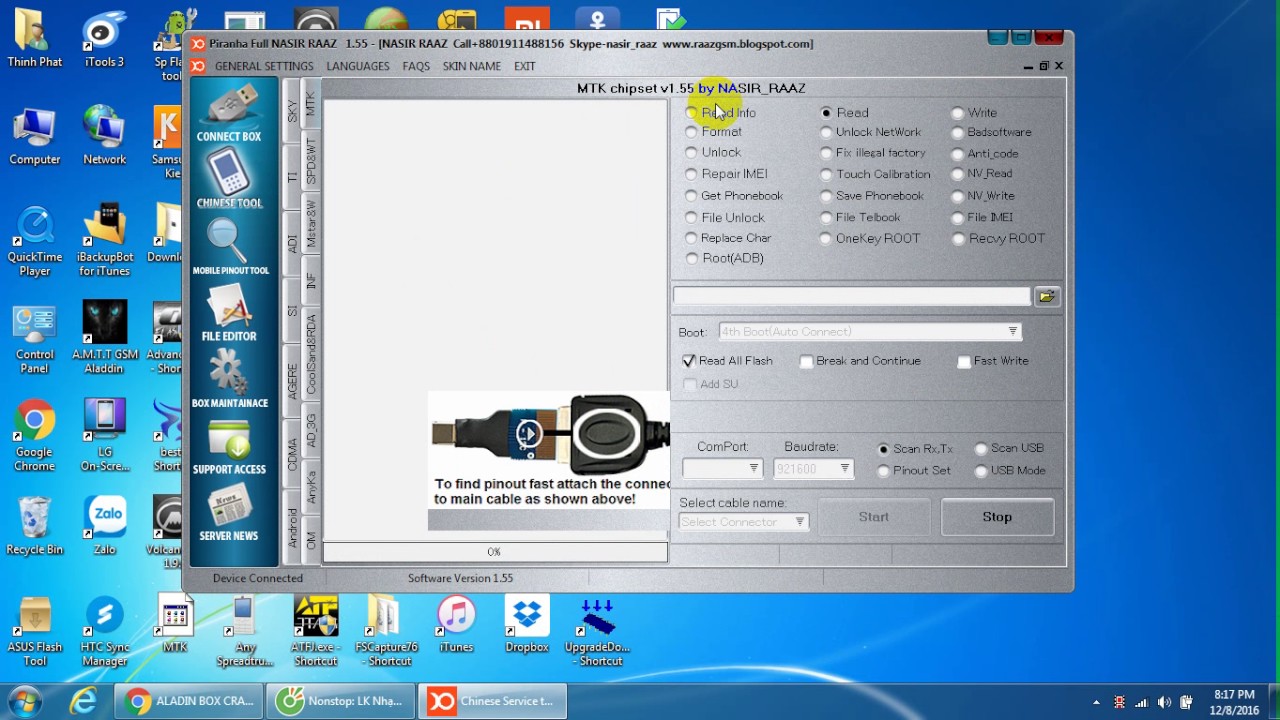Open the General Settings menu
Image resolution: width=1280 pixels, height=720 pixels.
coord(264,66)
